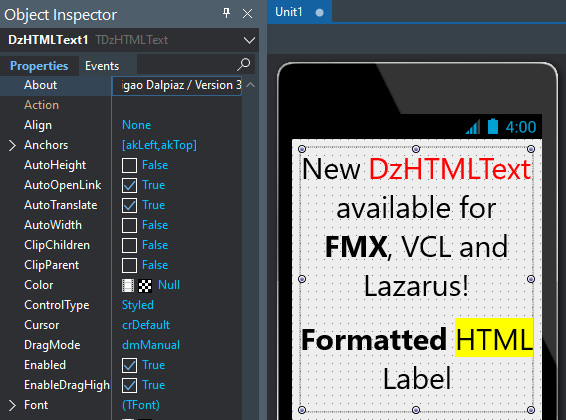Pin the Object Inspector panel

(226, 13)
